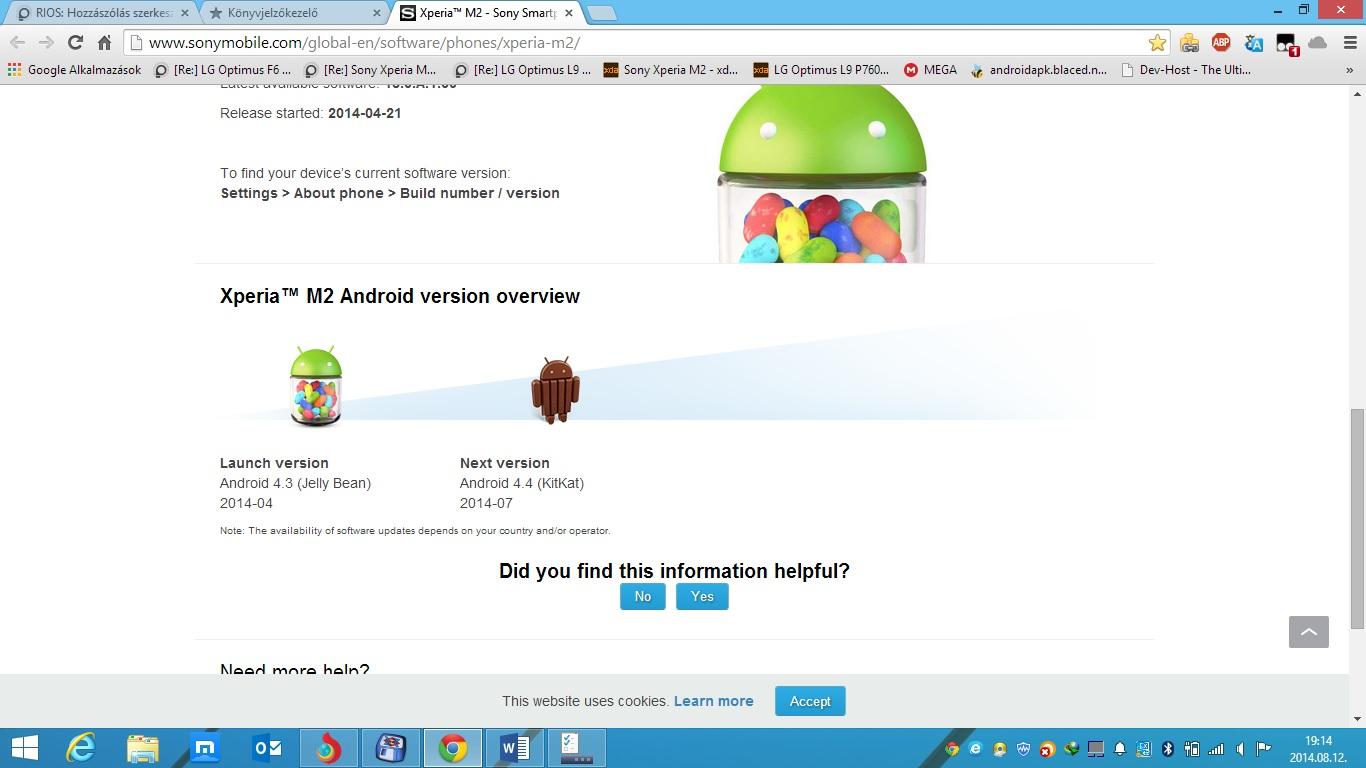
Task: Open Maxthon browser from the taskbar
Action: (205, 748)
